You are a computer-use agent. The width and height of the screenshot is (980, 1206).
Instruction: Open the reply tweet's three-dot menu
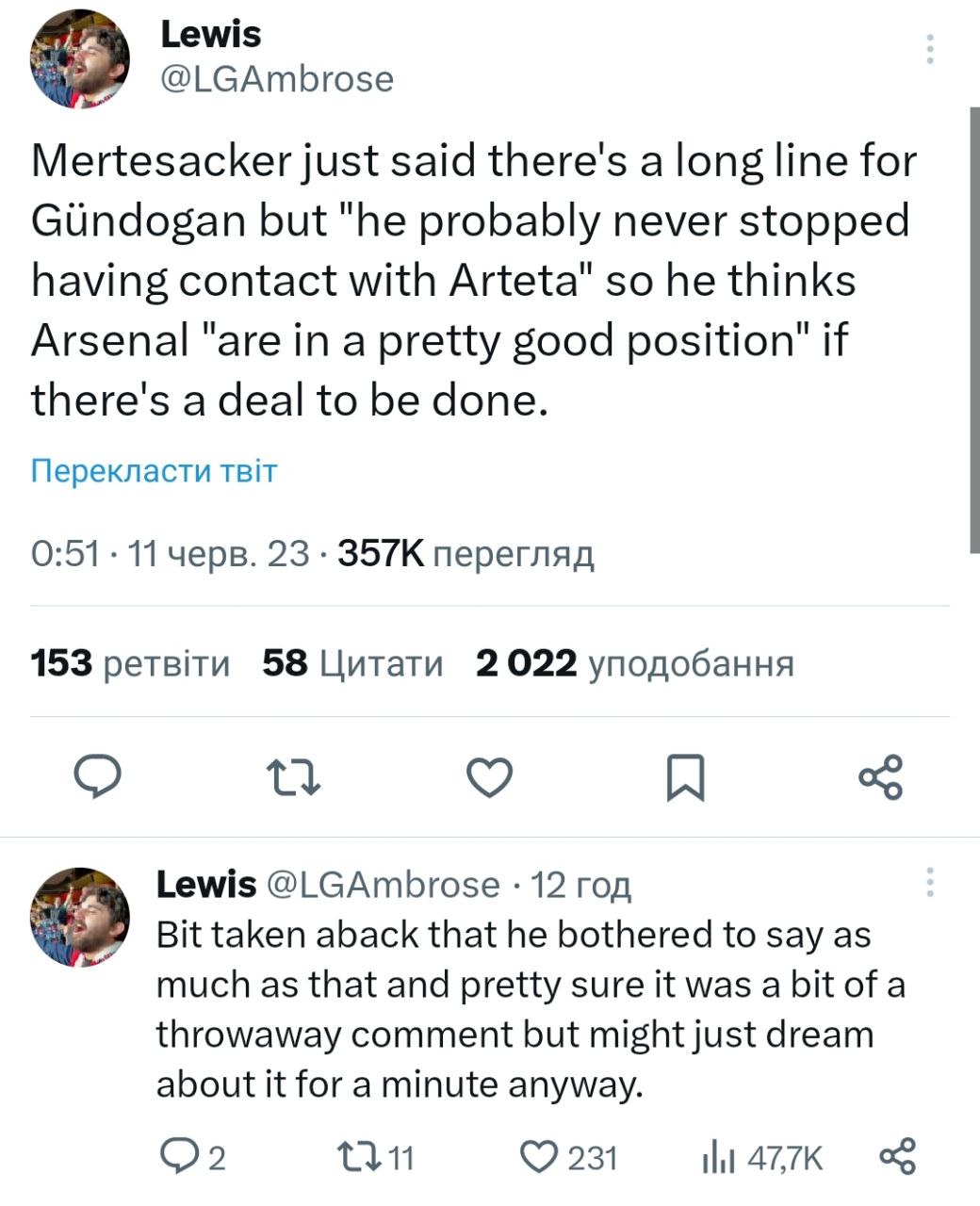pyautogui.click(x=930, y=882)
